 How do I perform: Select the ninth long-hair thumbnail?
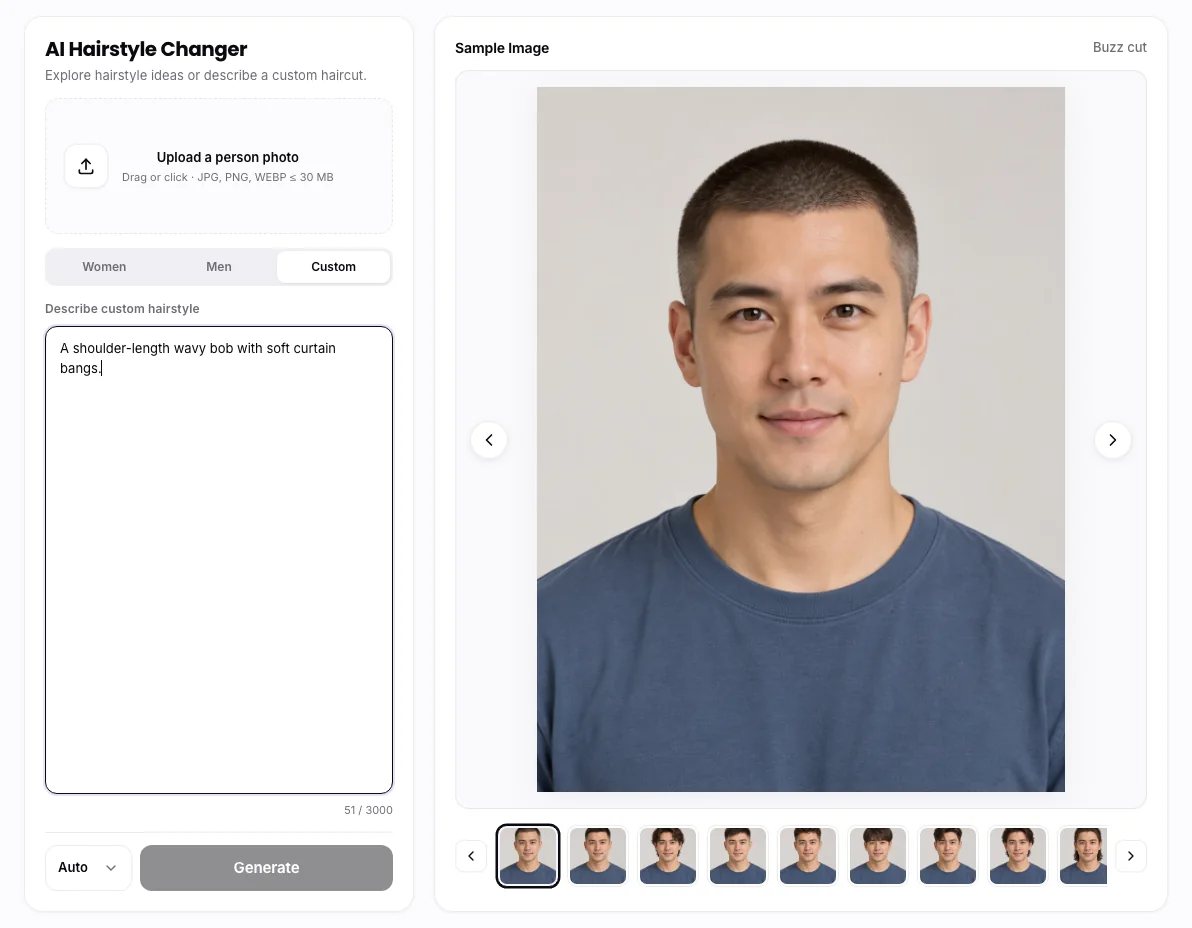pyautogui.click(x=1083, y=856)
